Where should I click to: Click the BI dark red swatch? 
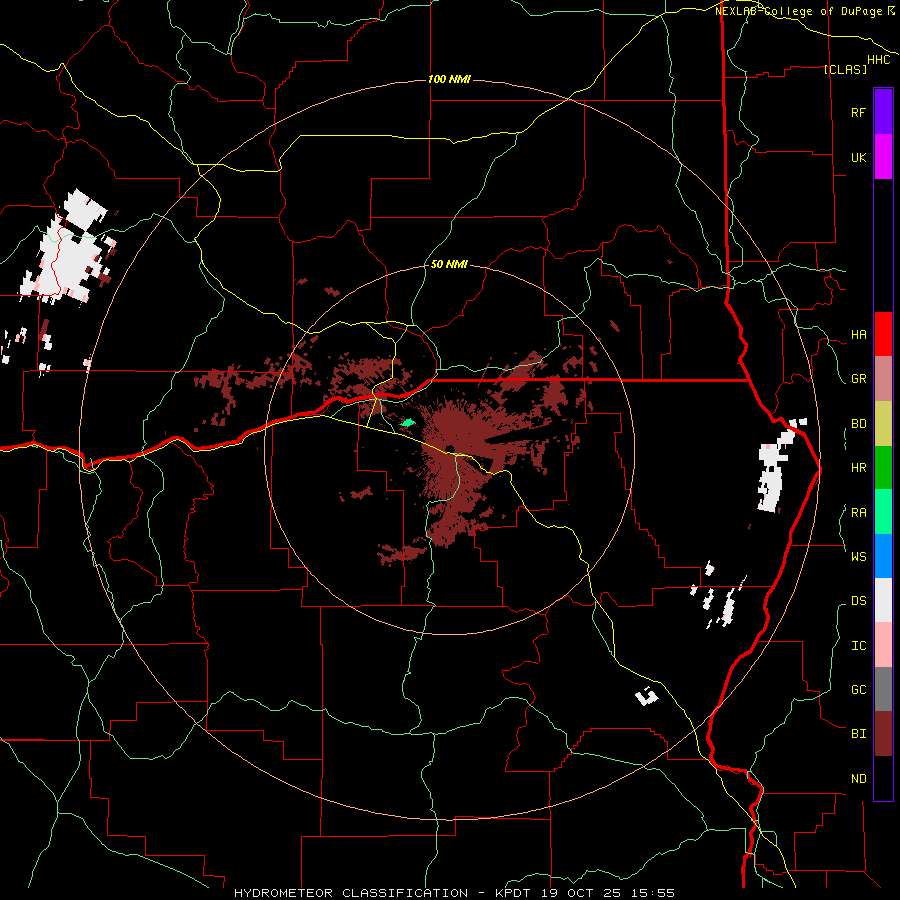coord(883,734)
